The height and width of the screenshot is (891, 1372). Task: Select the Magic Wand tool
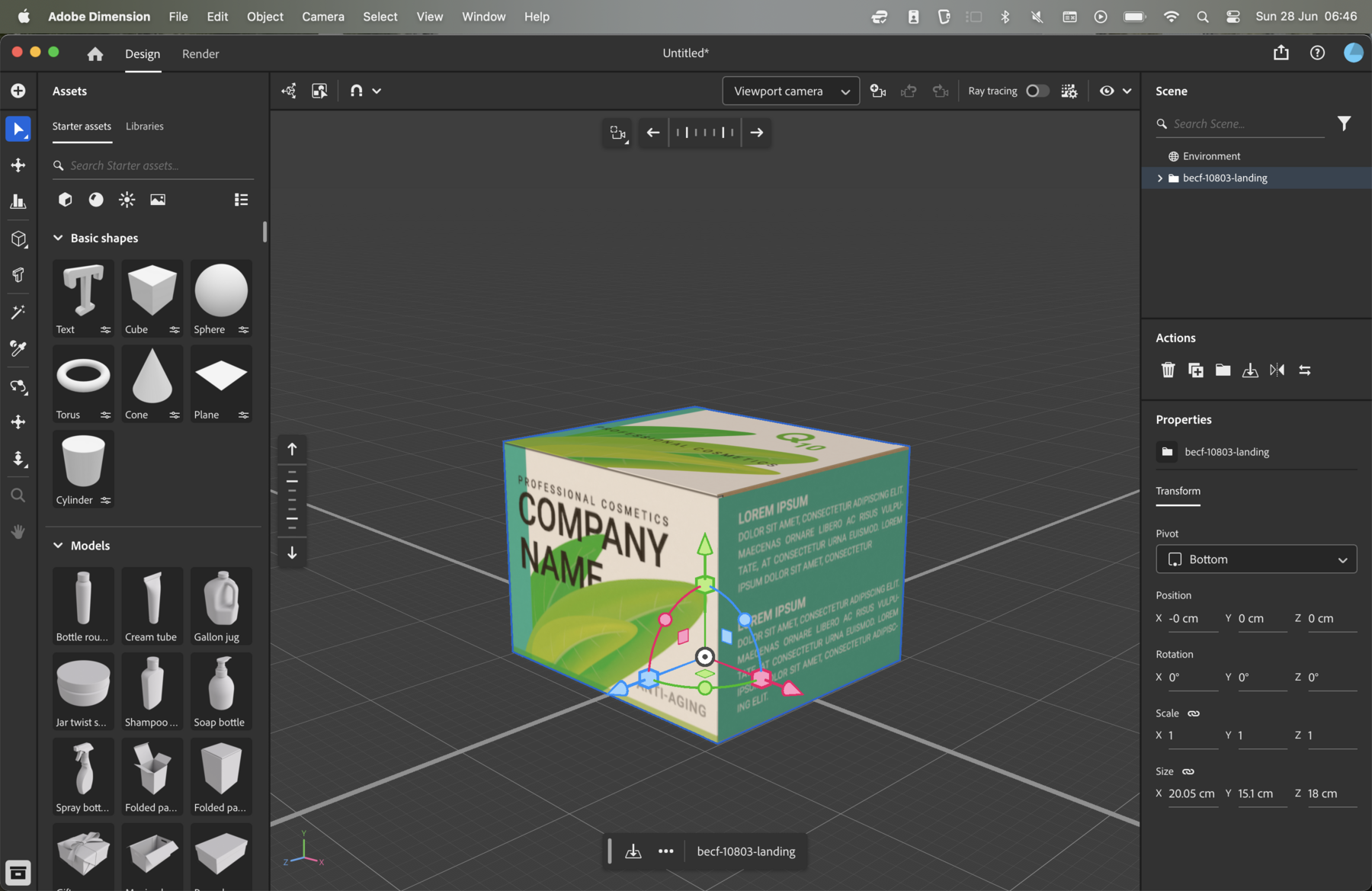[x=18, y=312]
